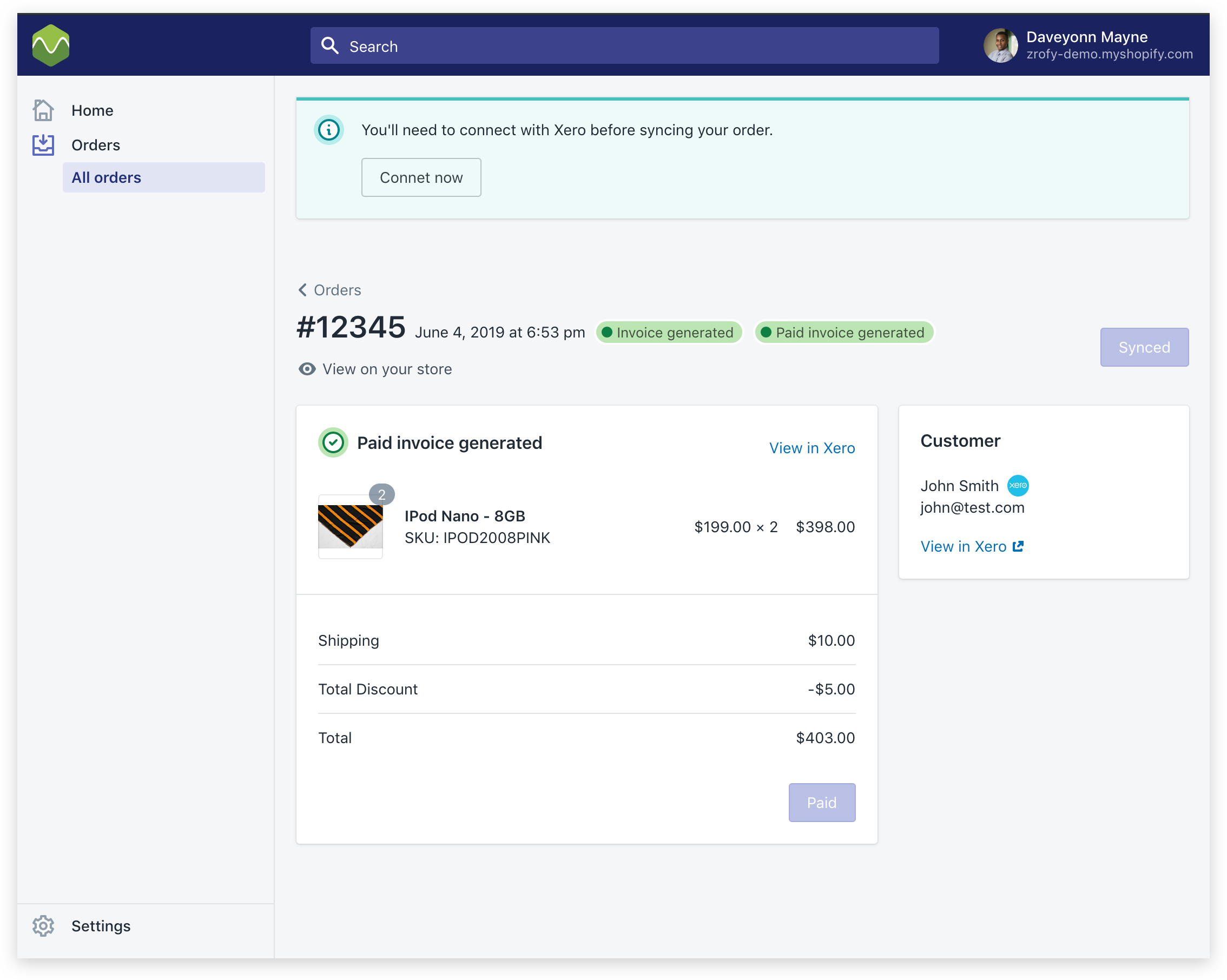
Task: Click the external link icon in Customer card
Action: pyautogui.click(x=1018, y=546)
